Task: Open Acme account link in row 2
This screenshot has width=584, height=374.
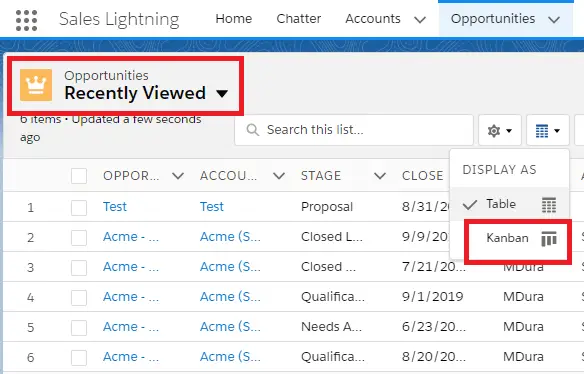Action: [230, 237]
